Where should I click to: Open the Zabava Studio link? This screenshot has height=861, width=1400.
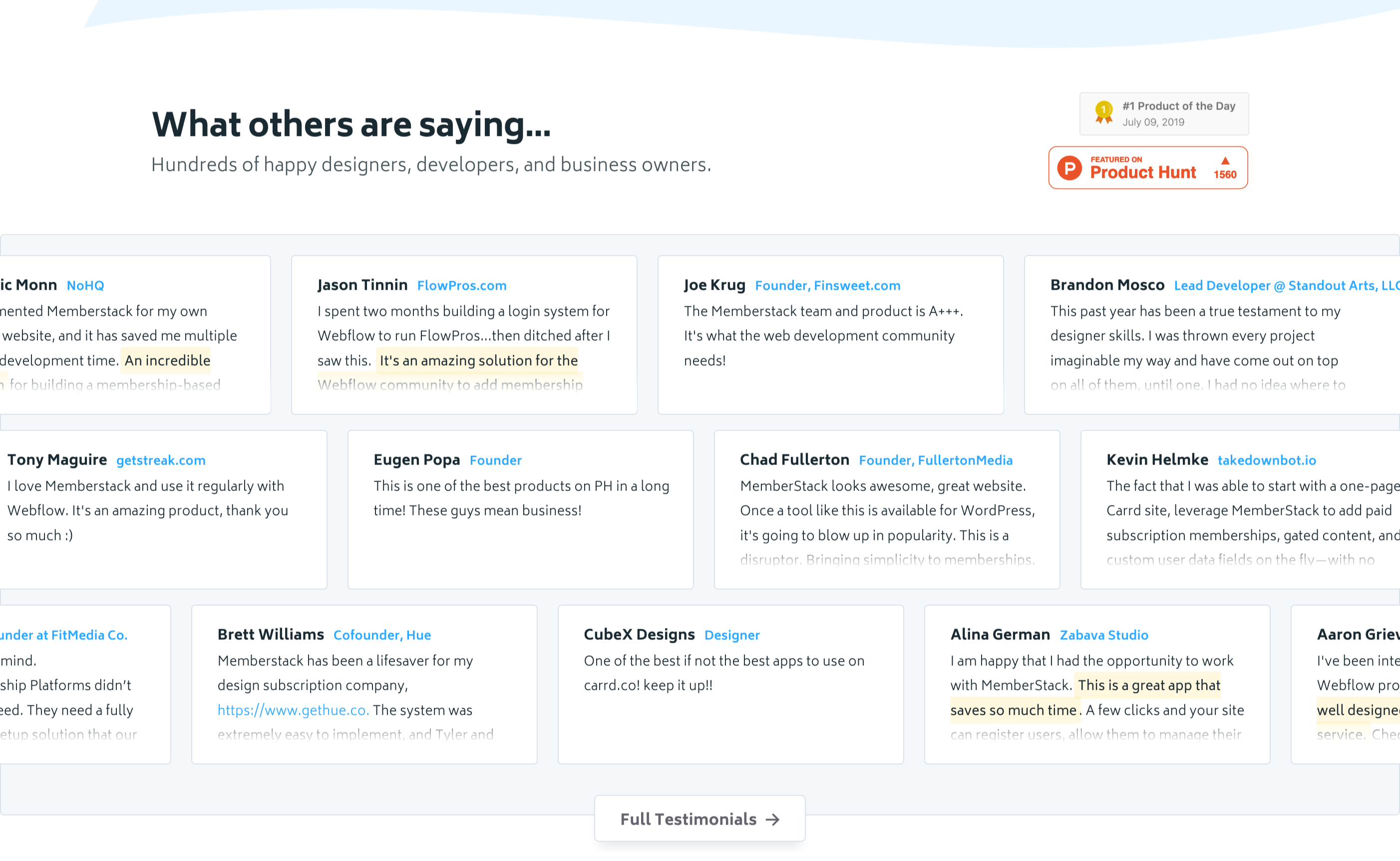(1103, 635)
